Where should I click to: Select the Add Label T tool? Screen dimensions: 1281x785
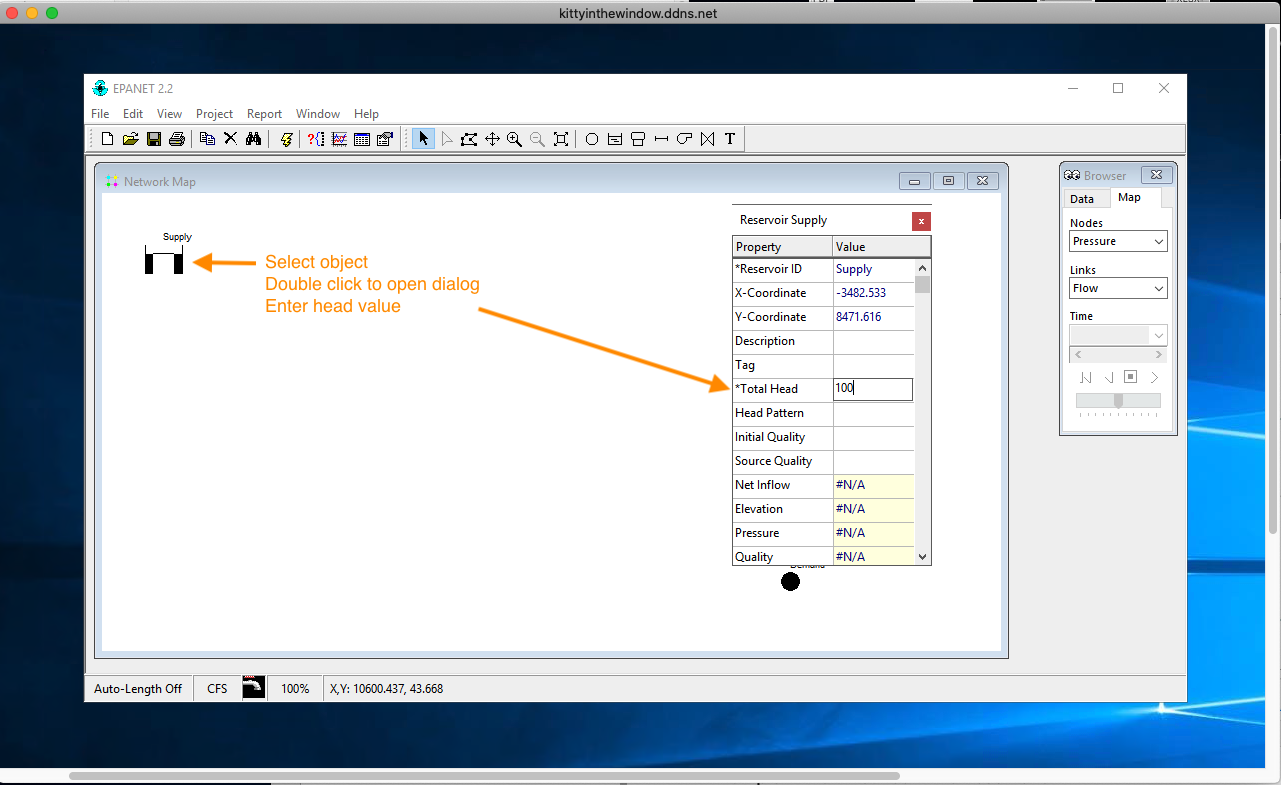pyautogui.click(x=730, y=139)
